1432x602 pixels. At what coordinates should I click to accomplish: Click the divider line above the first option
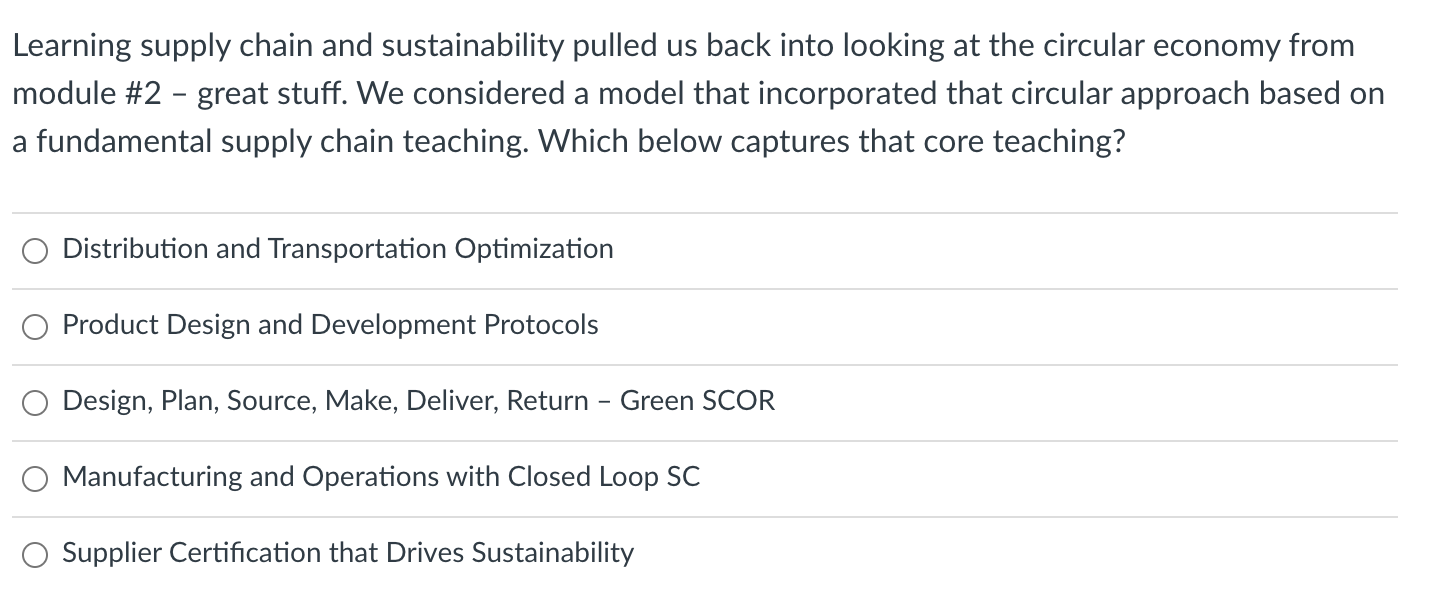click(700, 212)
